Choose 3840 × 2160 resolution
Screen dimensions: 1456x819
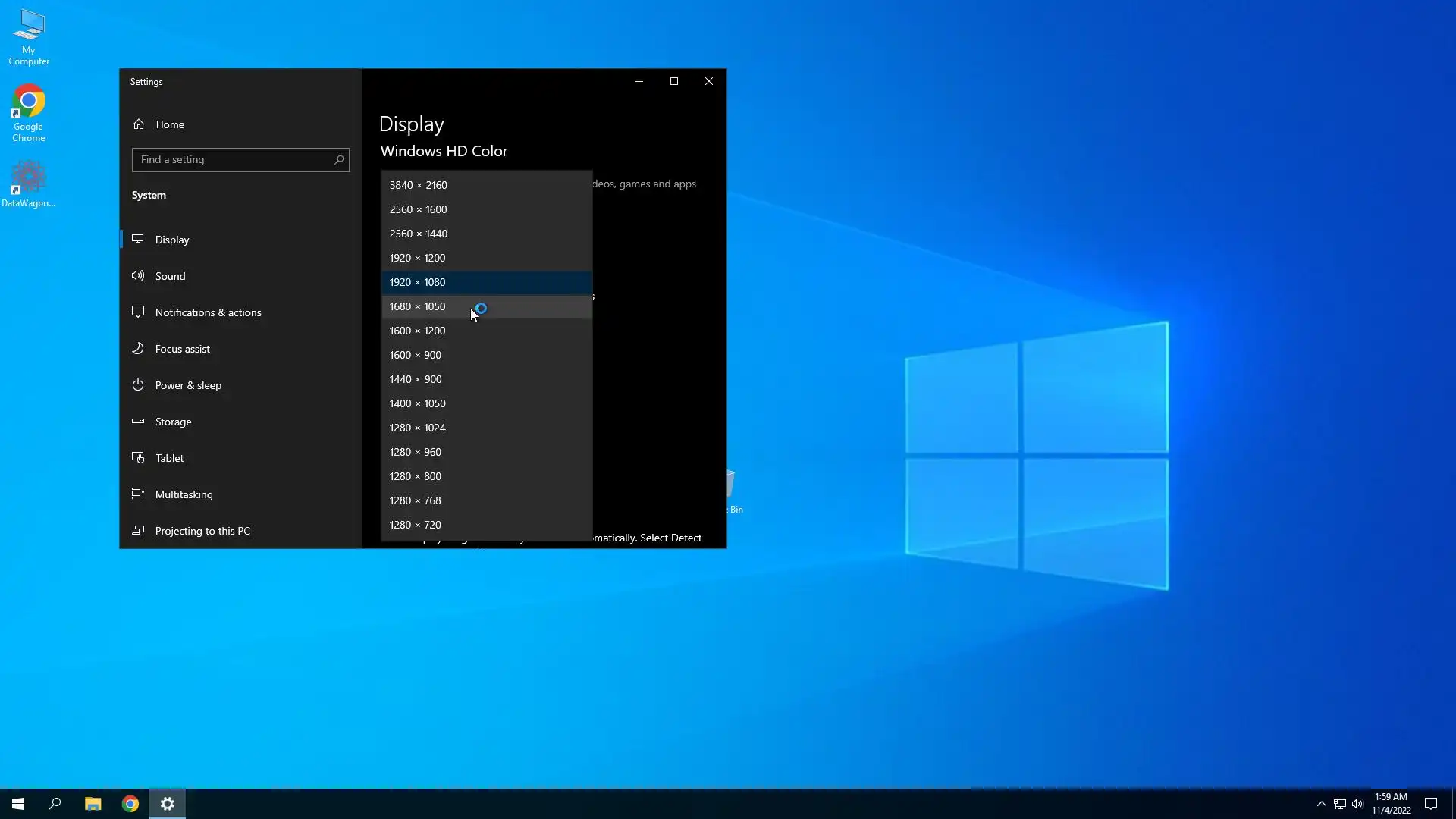tap(418, 185)
